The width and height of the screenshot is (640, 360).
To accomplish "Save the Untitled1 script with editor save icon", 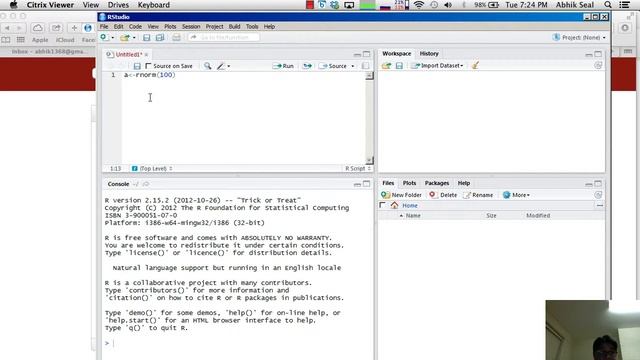I will (137, 66).
